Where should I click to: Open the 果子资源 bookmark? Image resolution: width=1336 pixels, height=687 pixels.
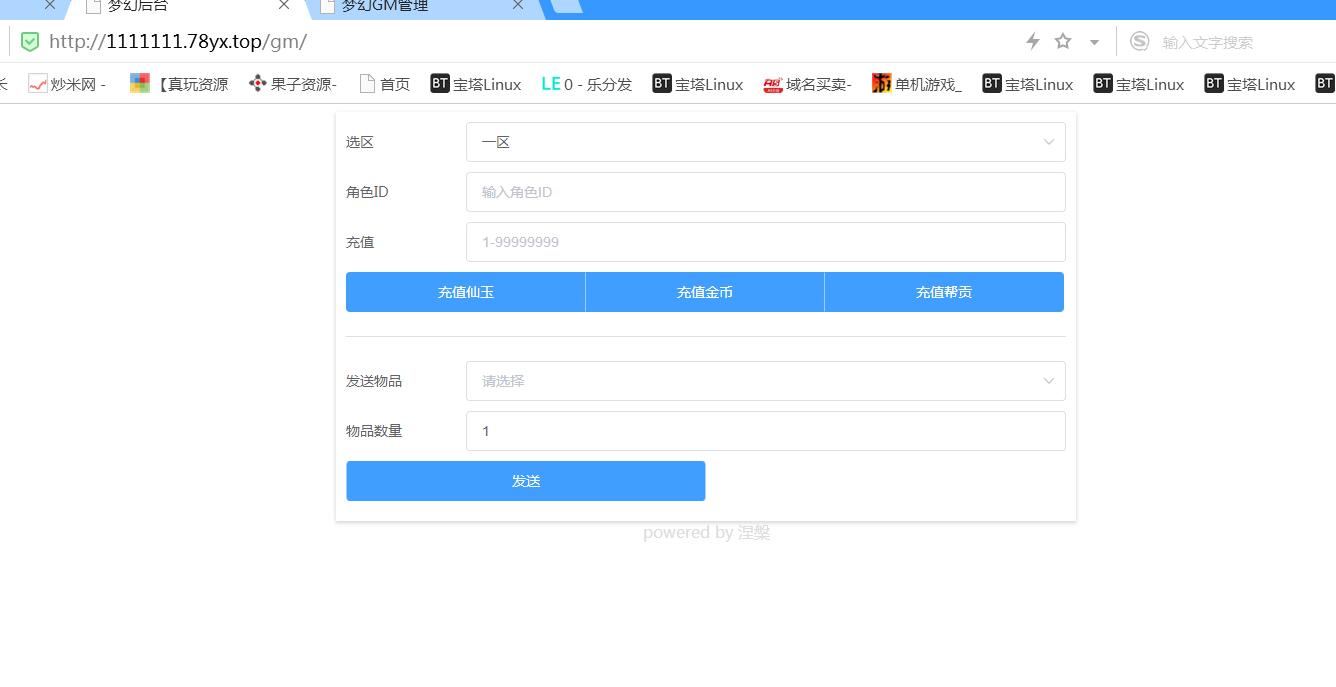pos(293,84)
